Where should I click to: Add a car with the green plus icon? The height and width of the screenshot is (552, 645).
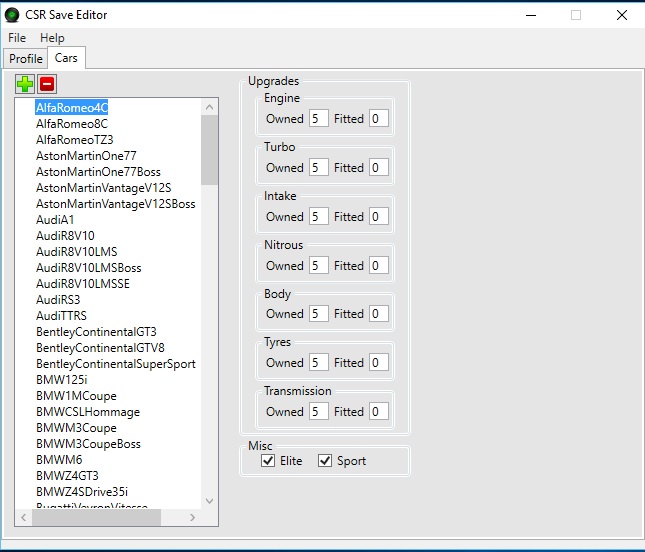click(x=25, y=84)
